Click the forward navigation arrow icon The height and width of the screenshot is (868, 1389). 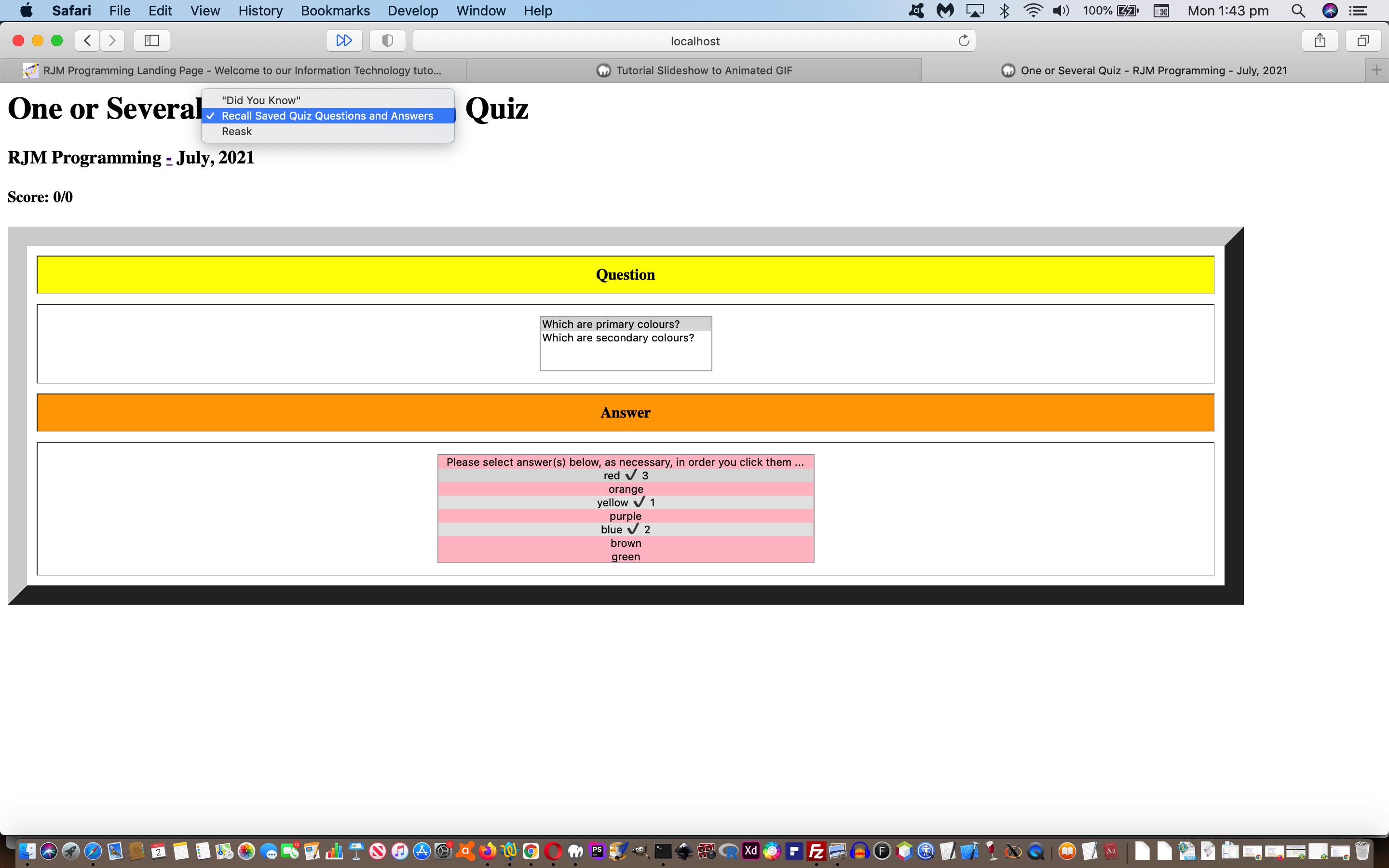(111, 40)
